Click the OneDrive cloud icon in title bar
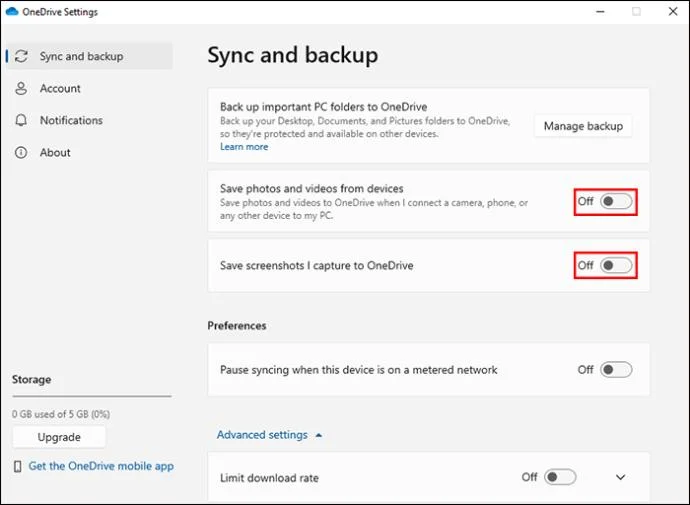The image size is (690, 505). 12,11
